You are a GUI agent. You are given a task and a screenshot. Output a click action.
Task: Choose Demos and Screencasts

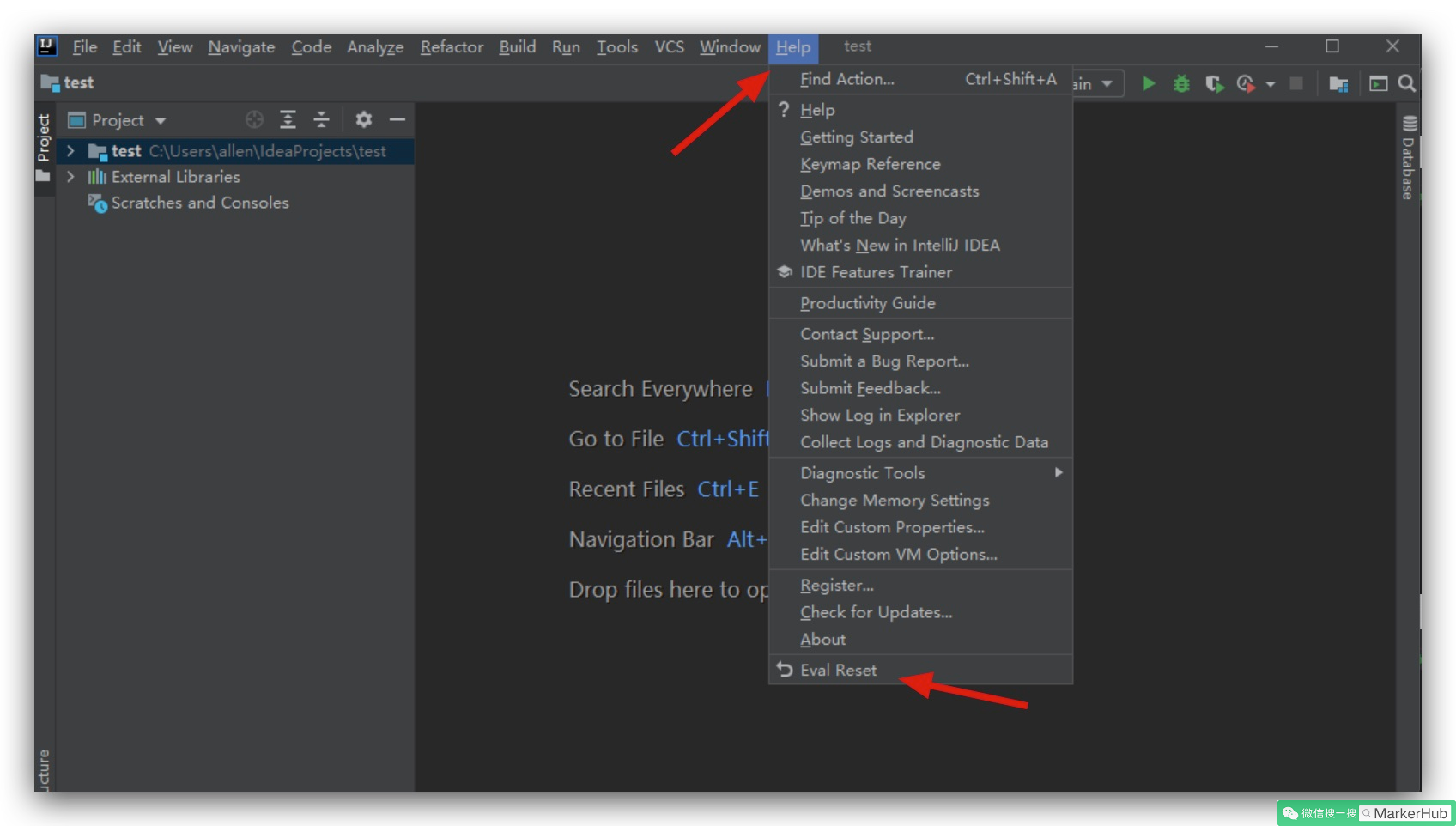[920, 191]
